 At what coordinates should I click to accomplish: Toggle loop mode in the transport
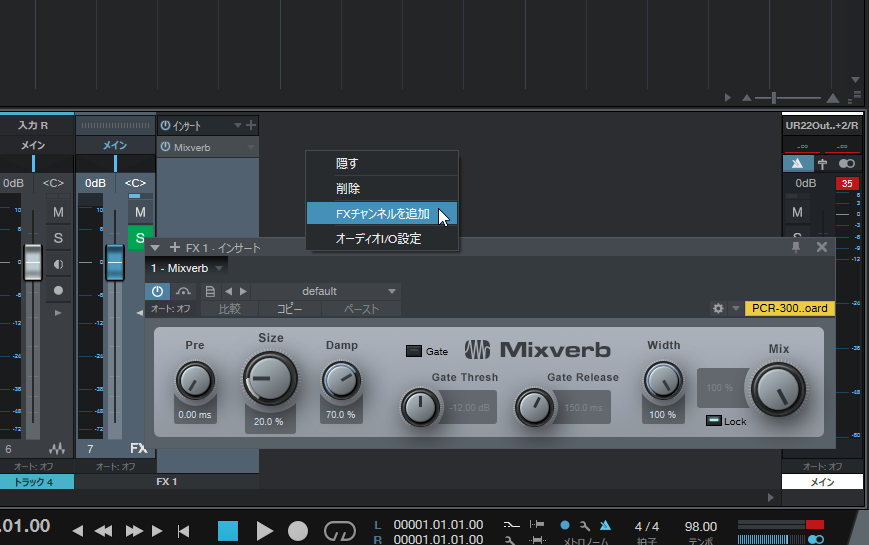(x=339, y=531)
